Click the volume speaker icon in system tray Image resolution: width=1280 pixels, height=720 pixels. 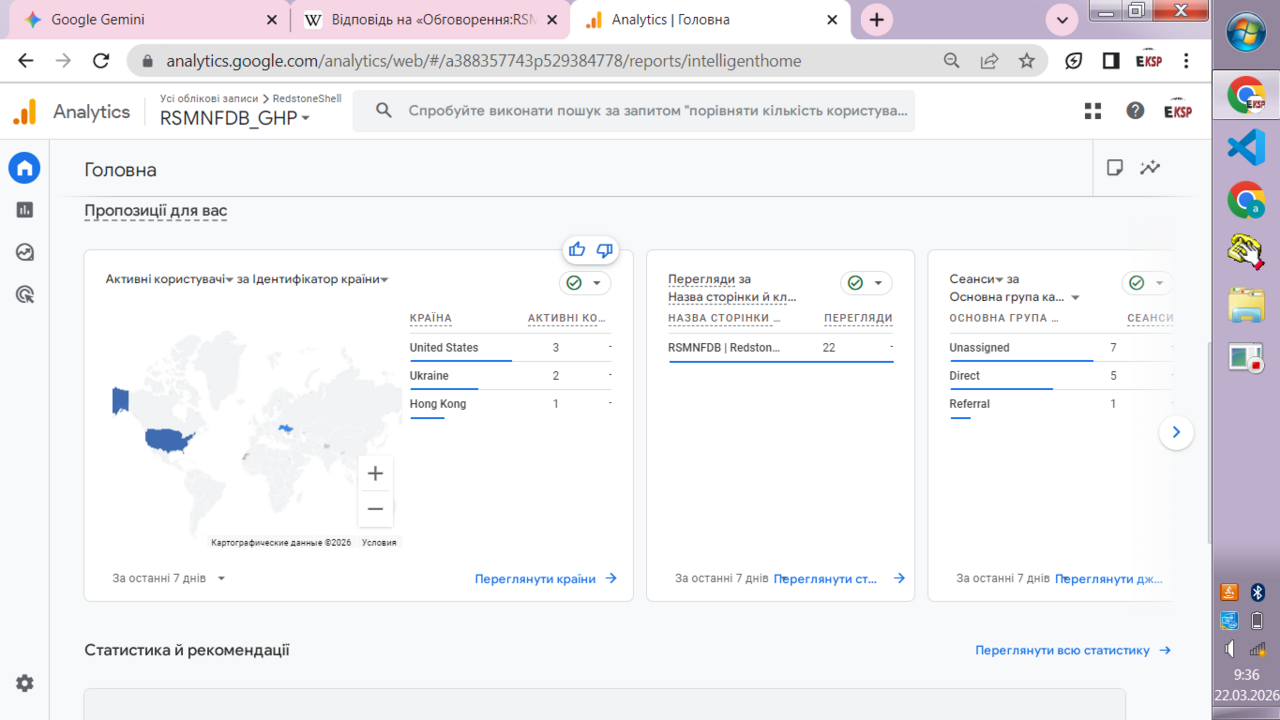1231,649
